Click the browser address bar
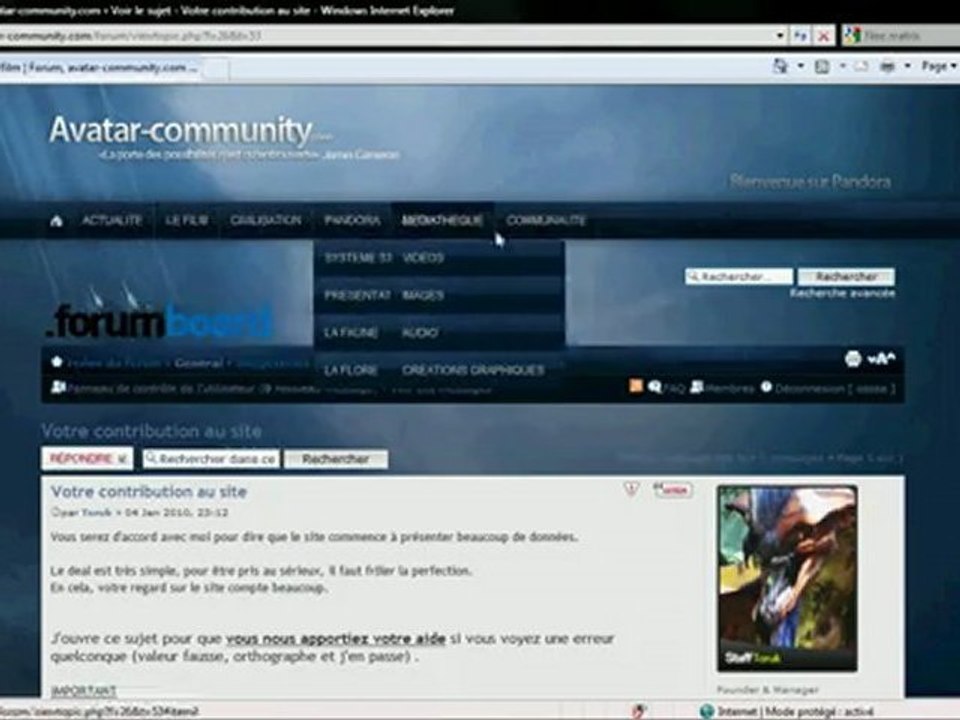 (386, 36)
